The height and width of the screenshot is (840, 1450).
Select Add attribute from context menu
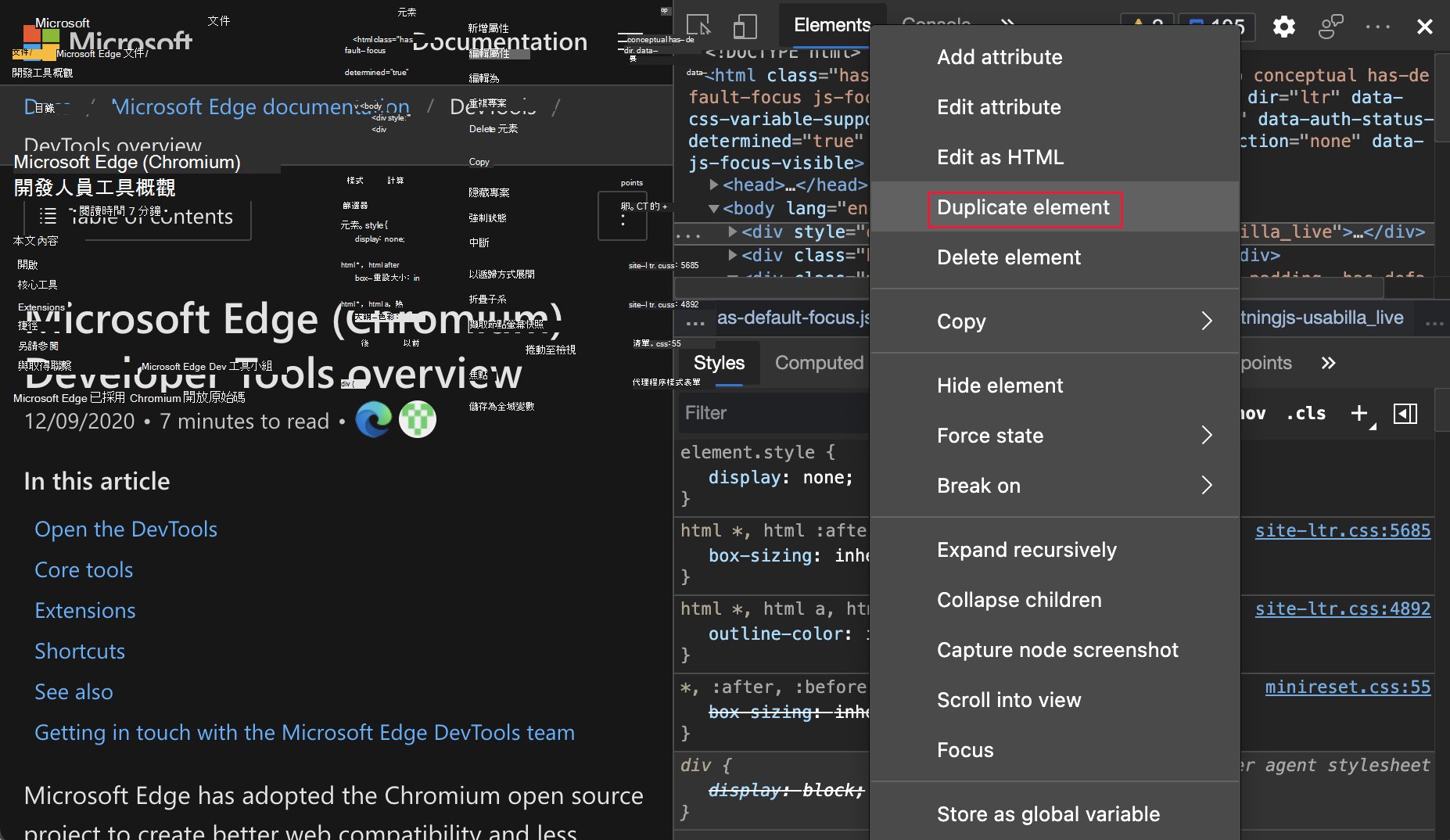[x=1055, y=56]
